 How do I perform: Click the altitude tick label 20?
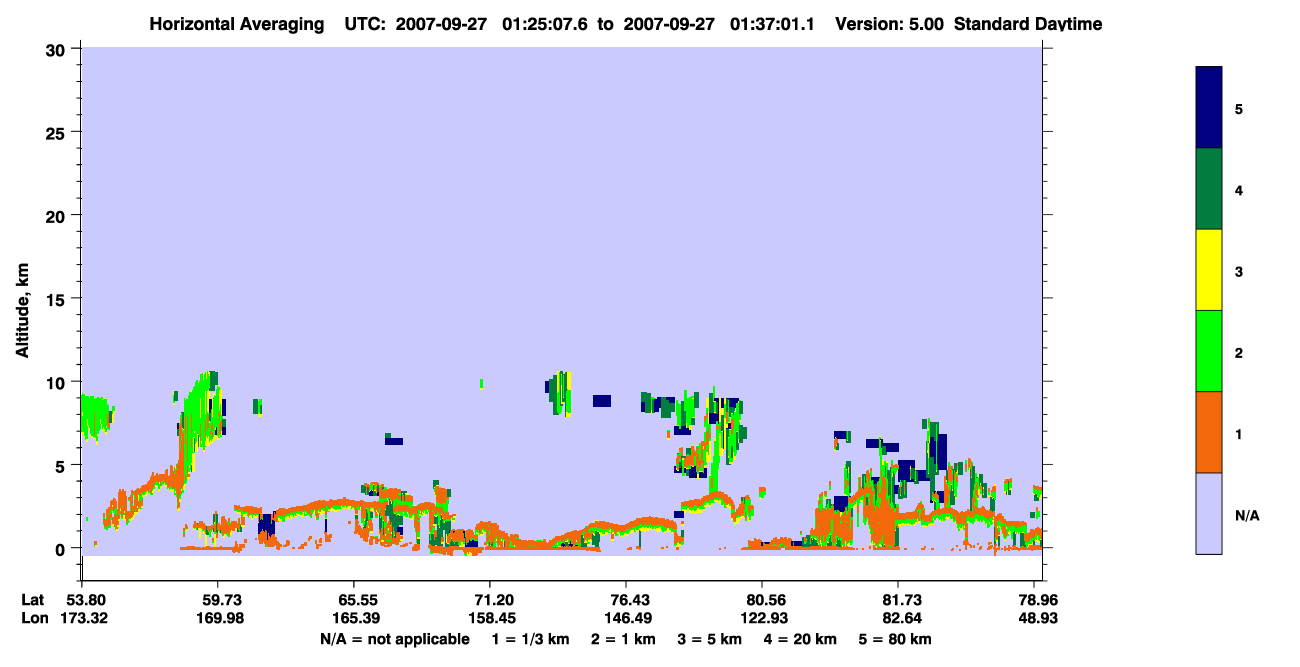click(58, 215)
